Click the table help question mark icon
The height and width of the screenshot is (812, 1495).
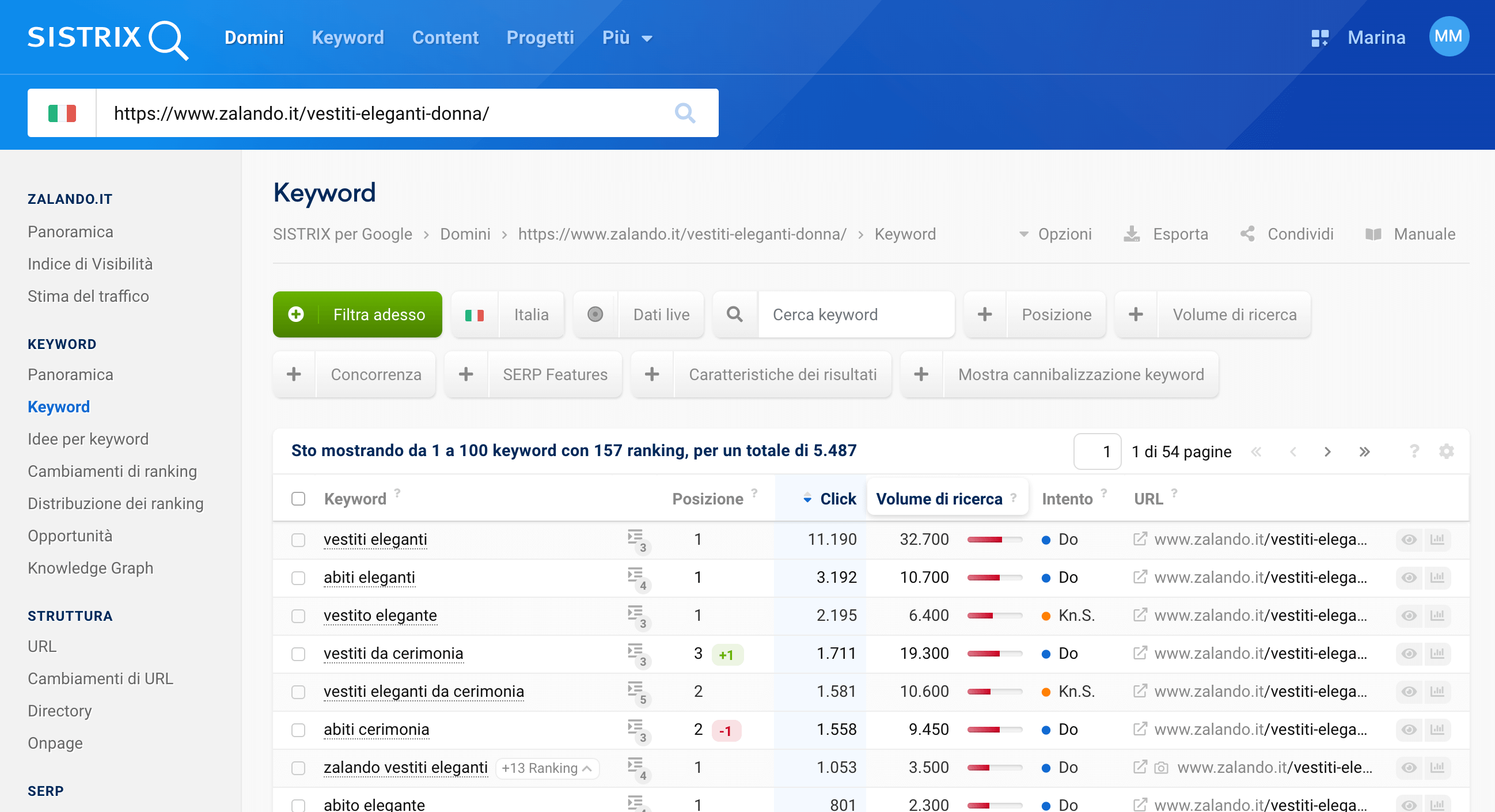pyautogui.click(x=1414, y=451)
